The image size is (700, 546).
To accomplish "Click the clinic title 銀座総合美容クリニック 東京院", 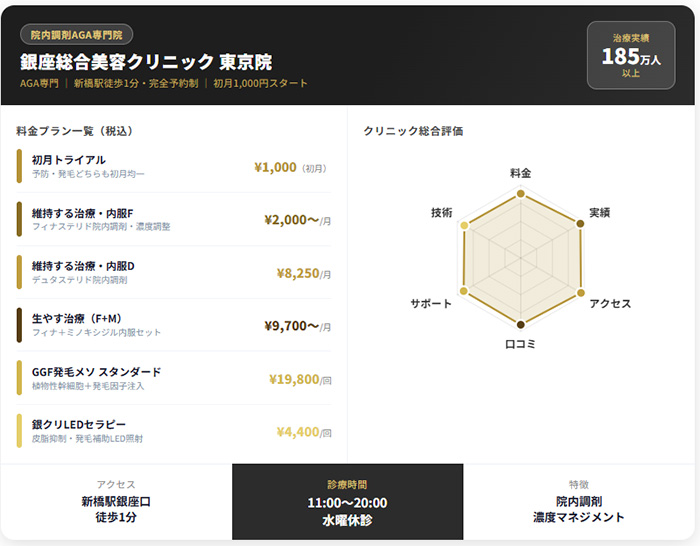I will [146, 61].
